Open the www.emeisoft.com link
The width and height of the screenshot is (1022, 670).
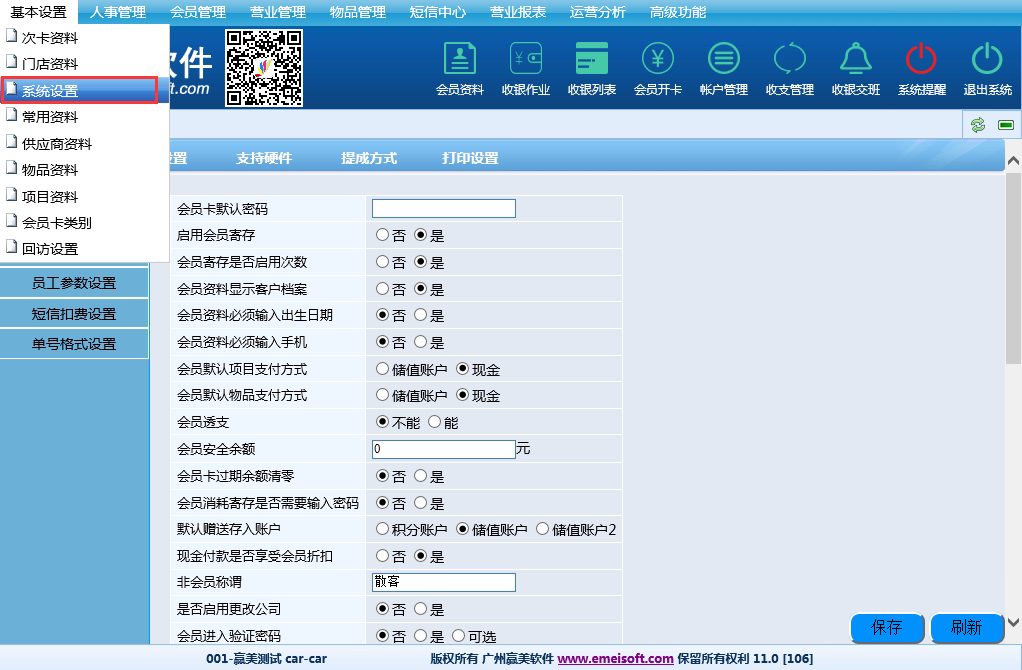point(615,659)
